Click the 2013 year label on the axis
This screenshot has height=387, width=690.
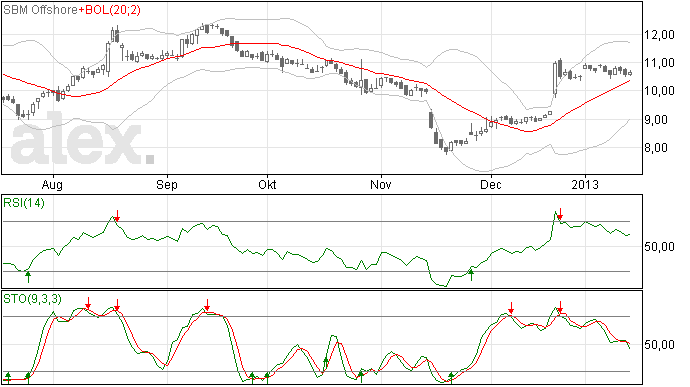tap(585, 184)
